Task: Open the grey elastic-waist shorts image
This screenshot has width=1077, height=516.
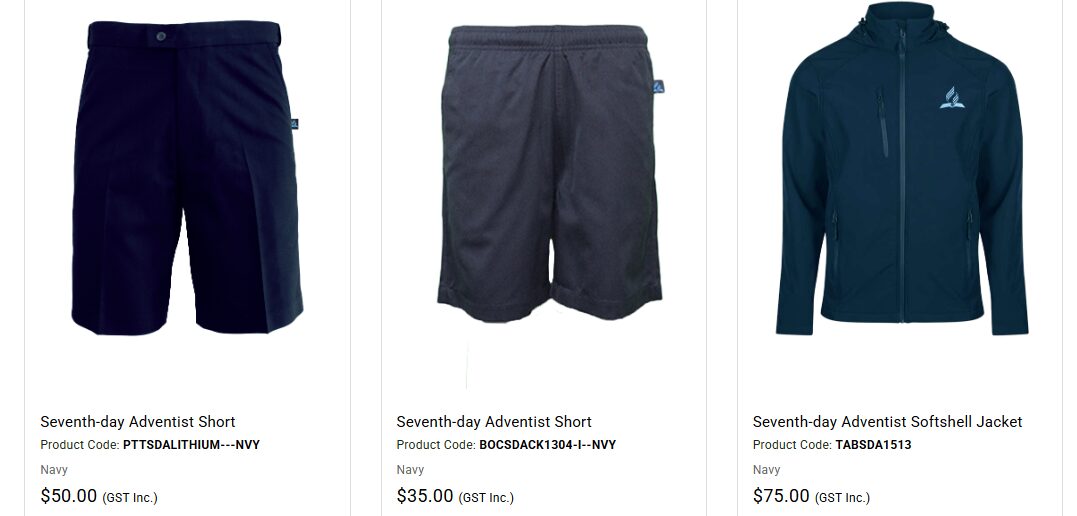Action: [x=549, y=173]
